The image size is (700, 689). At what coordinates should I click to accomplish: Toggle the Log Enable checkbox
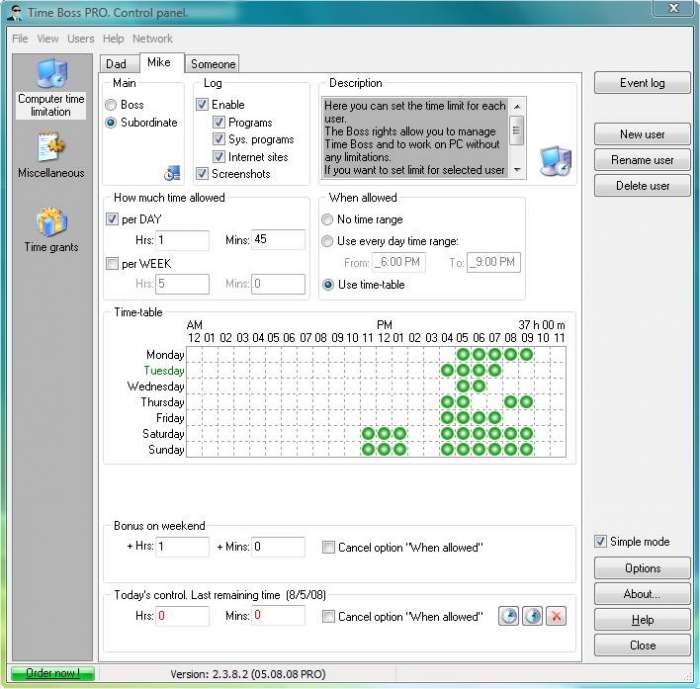pyautogui.click(x=202, y=104)
